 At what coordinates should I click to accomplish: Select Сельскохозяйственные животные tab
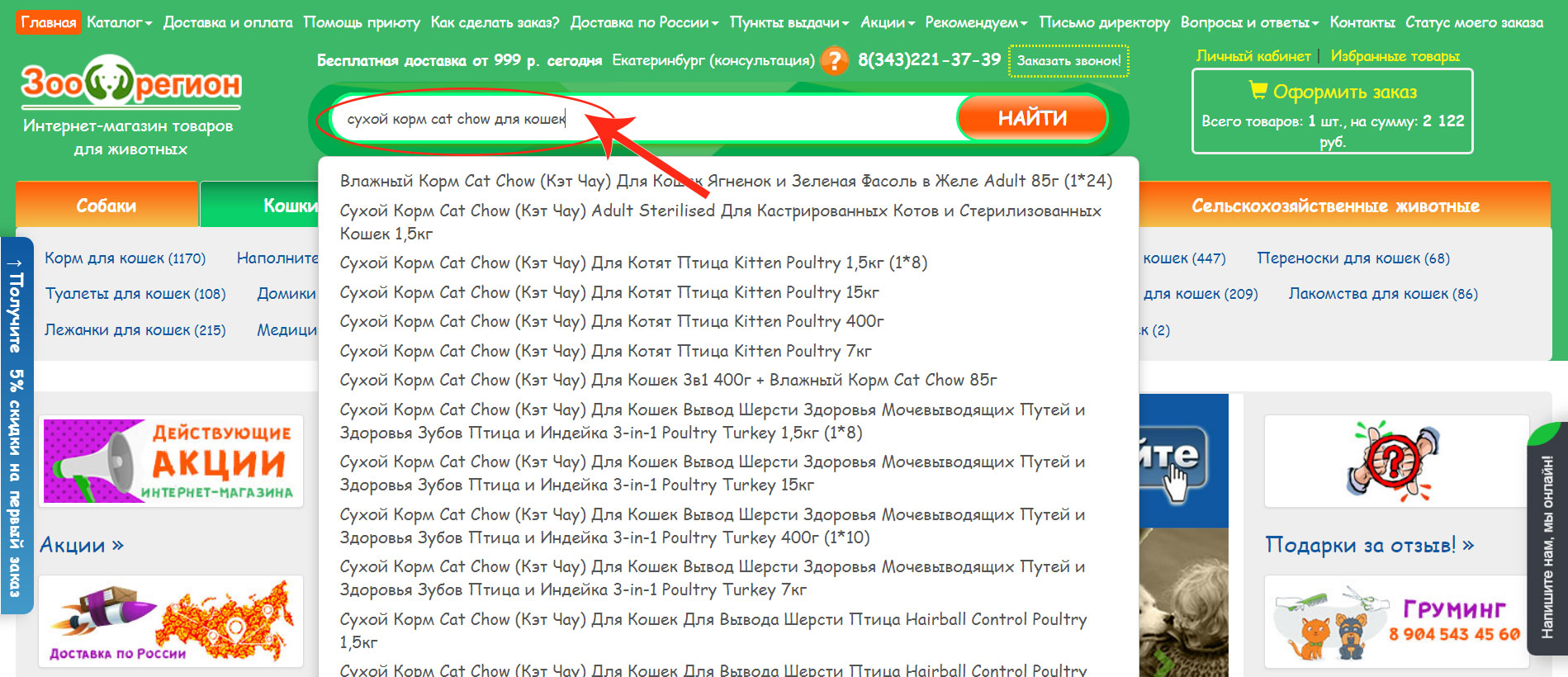(1335, 206)
